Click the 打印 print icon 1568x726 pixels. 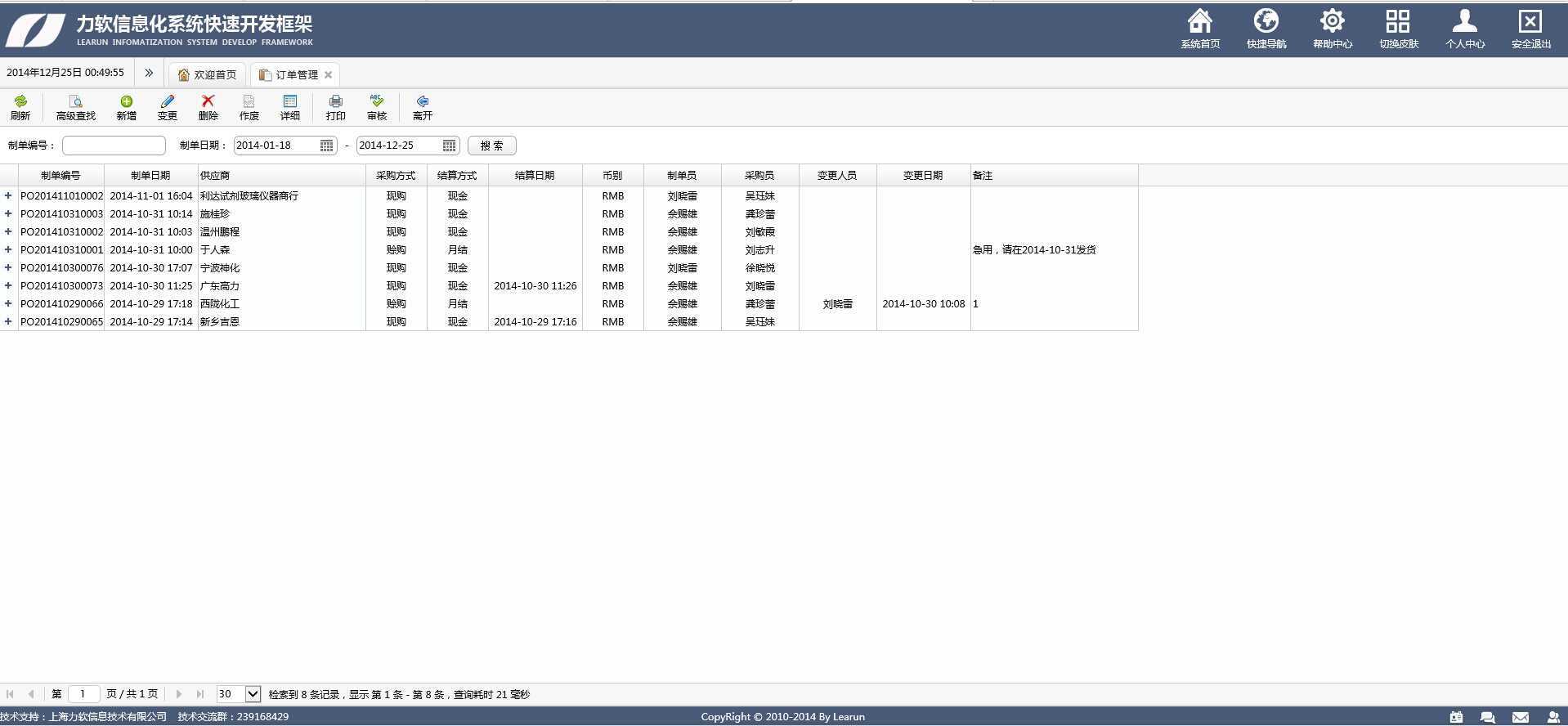(x=335, y=101)
